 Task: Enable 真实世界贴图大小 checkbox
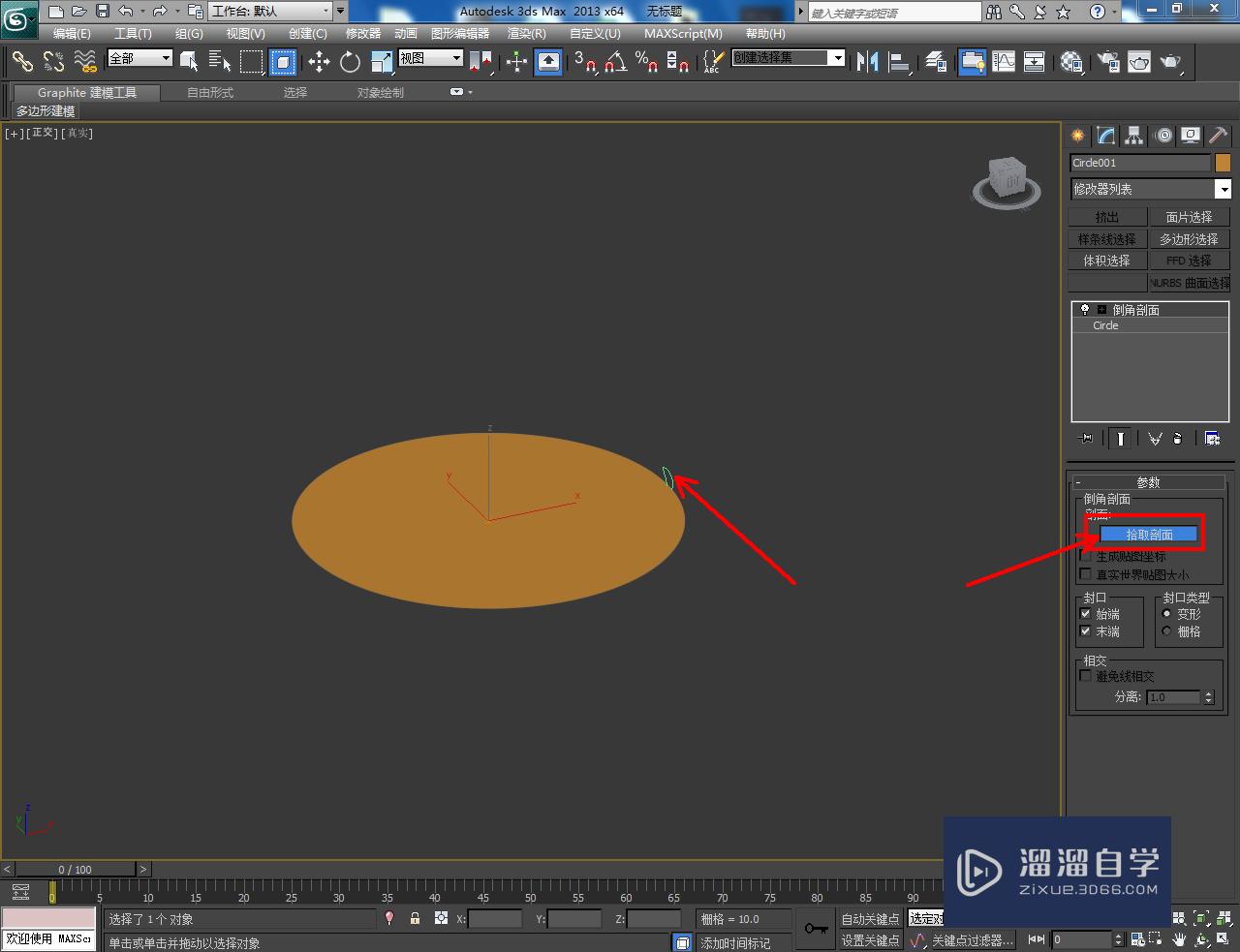[1085, 574]
